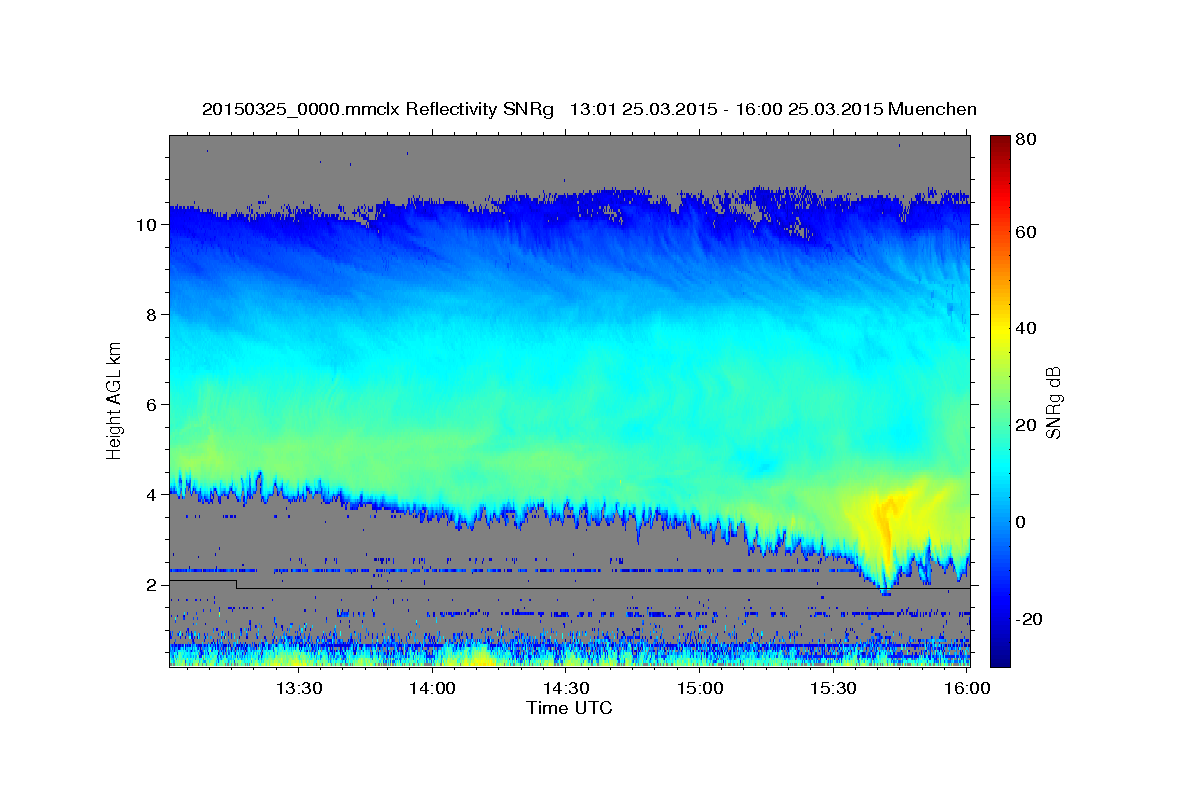The height and width of the screenshot is (800, 1200).
Task: Click the 14:30 time tick label
Action: [x=566, y=688]
